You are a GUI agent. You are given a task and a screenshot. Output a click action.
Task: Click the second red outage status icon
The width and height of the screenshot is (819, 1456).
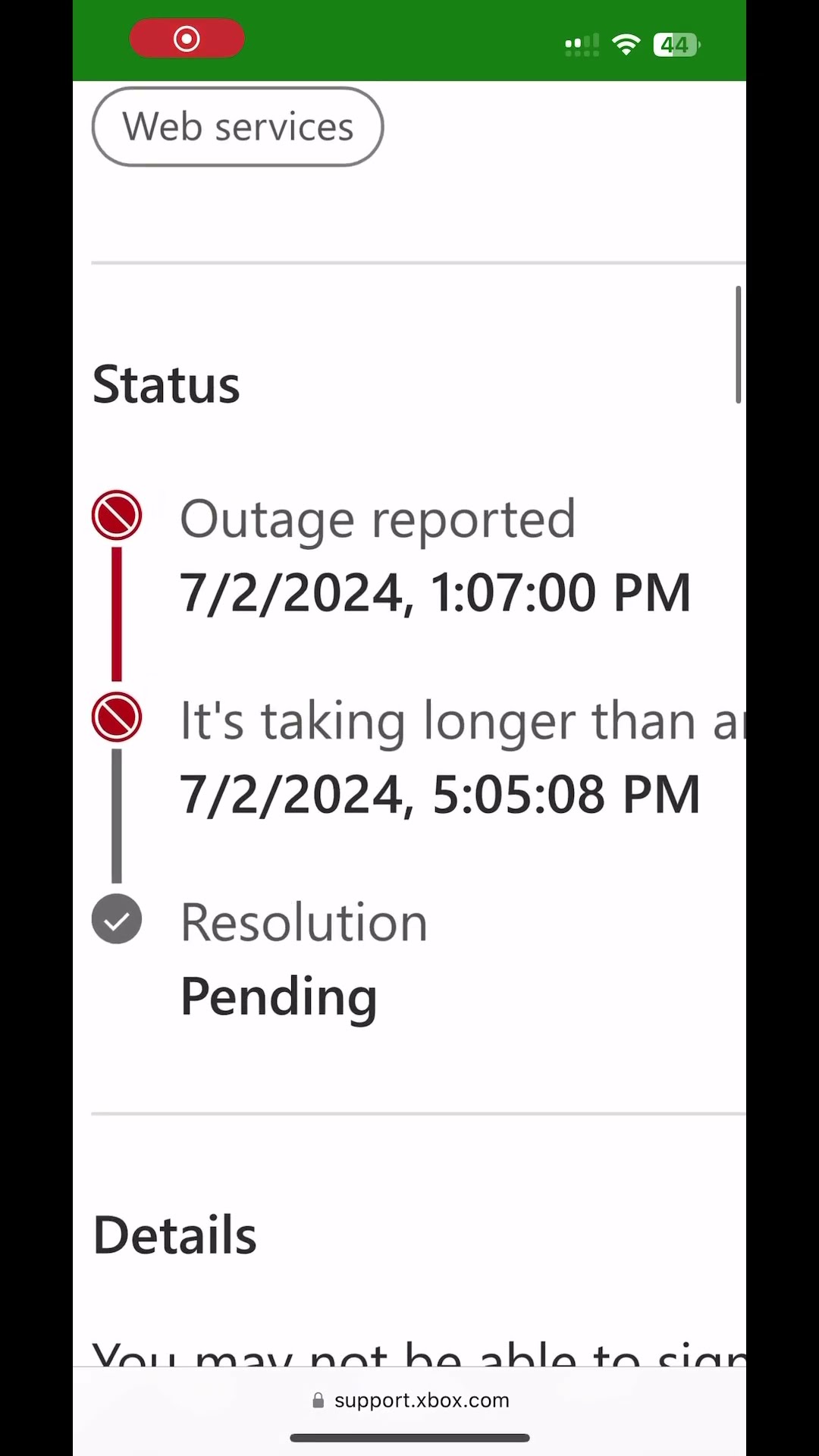click(117, 717)
